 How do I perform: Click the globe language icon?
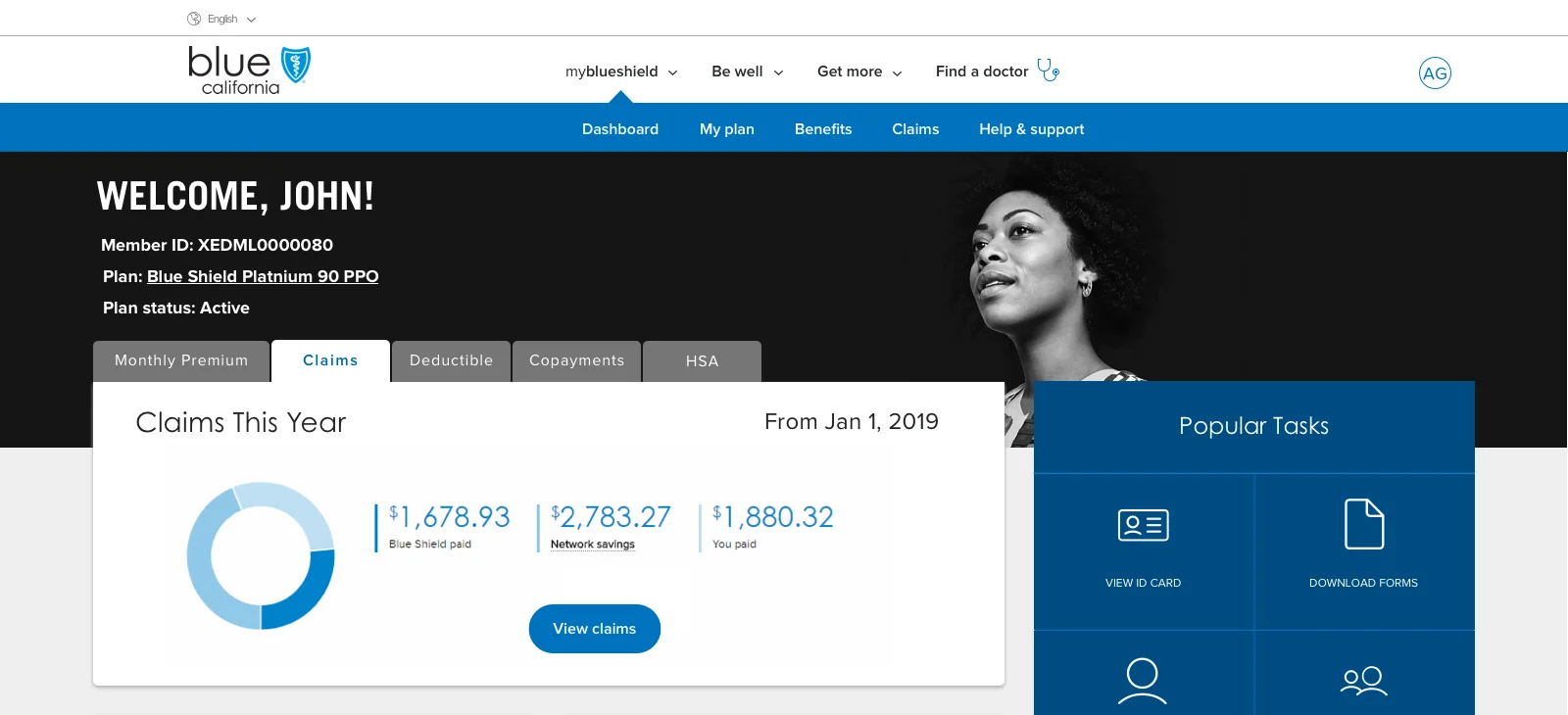[194, 19]
